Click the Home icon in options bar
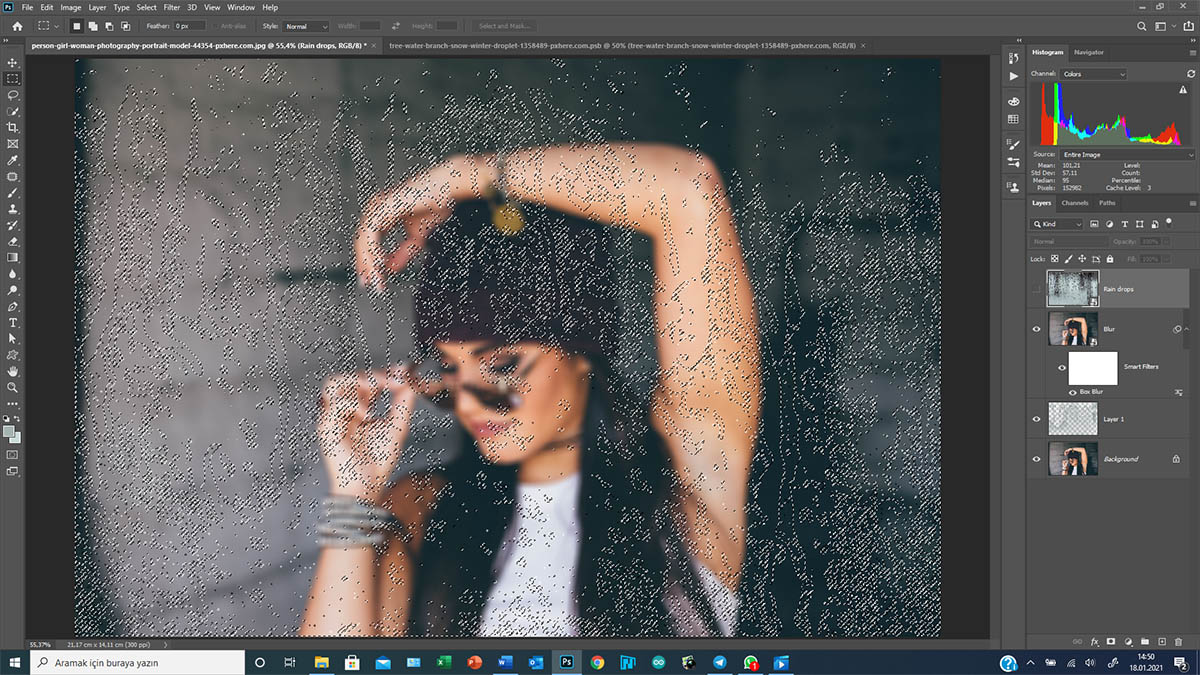The height and width of the screenshot is (675, 1200). [17, 26]
